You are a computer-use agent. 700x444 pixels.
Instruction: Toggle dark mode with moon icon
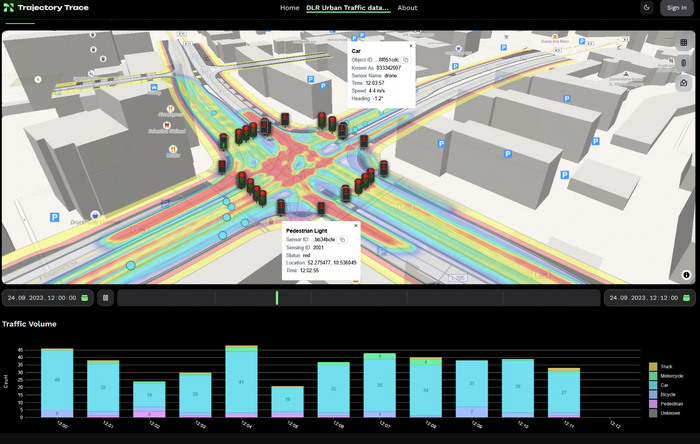647,8
